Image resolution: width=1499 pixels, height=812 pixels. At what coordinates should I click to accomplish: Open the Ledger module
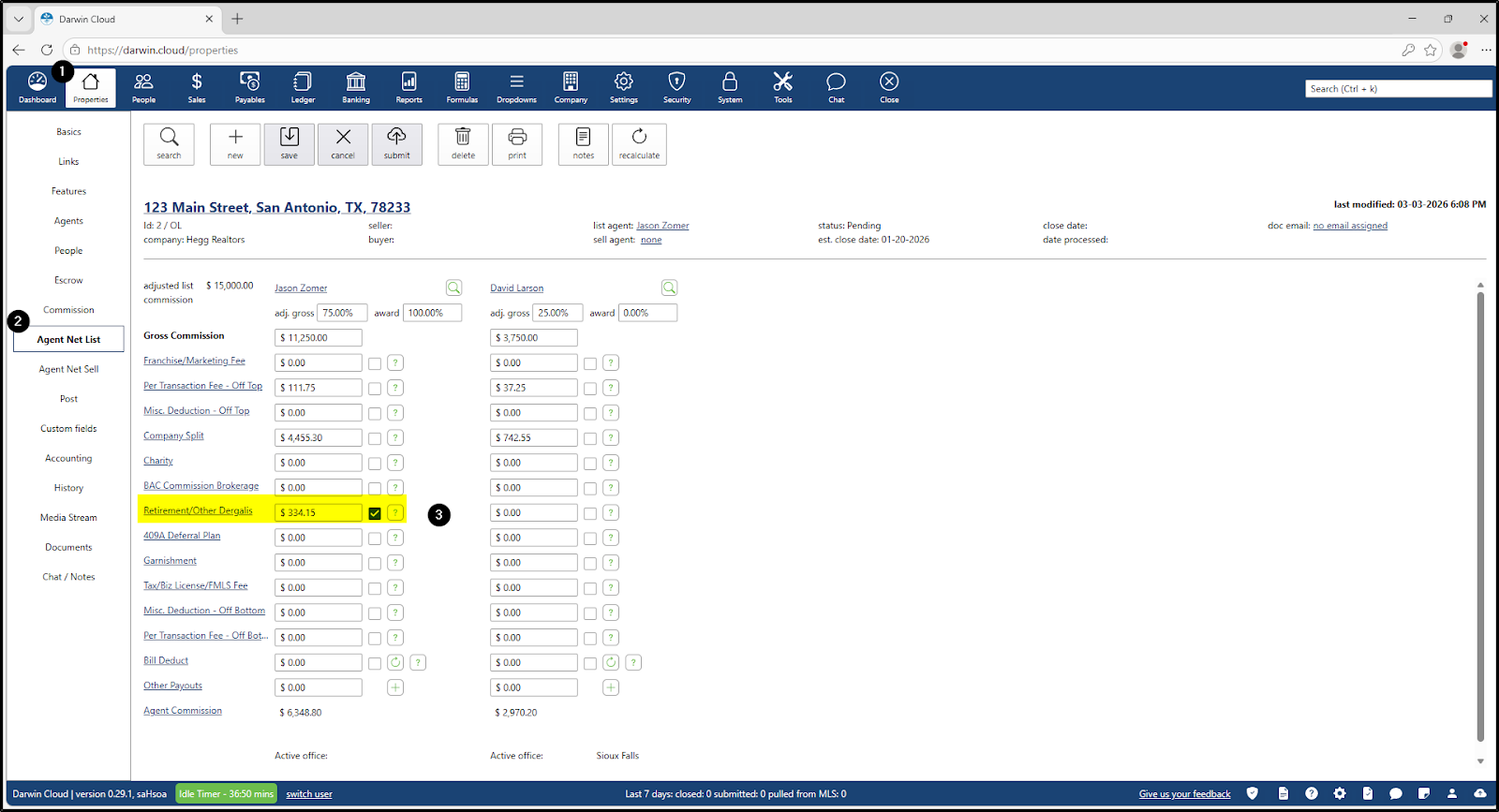303,87
